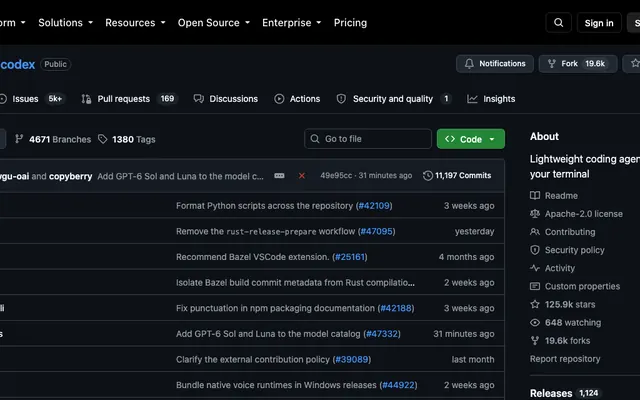The width and height of the screenshot is (640, 400).
Task: View the 1380 Tags
Action: pyautogui.click(x=127, y=139)
